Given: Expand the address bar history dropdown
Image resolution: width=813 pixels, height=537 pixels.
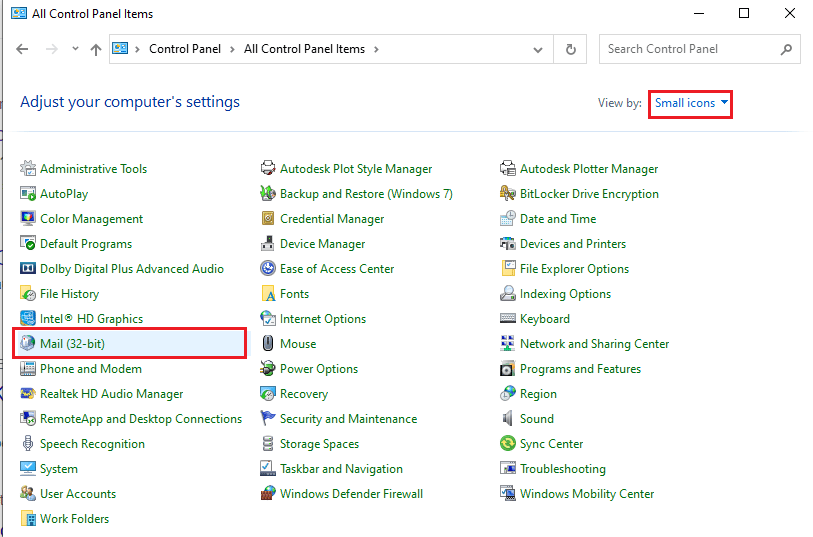Looking at the screenshot, I should pyautogui.click(x=538, y=50).
